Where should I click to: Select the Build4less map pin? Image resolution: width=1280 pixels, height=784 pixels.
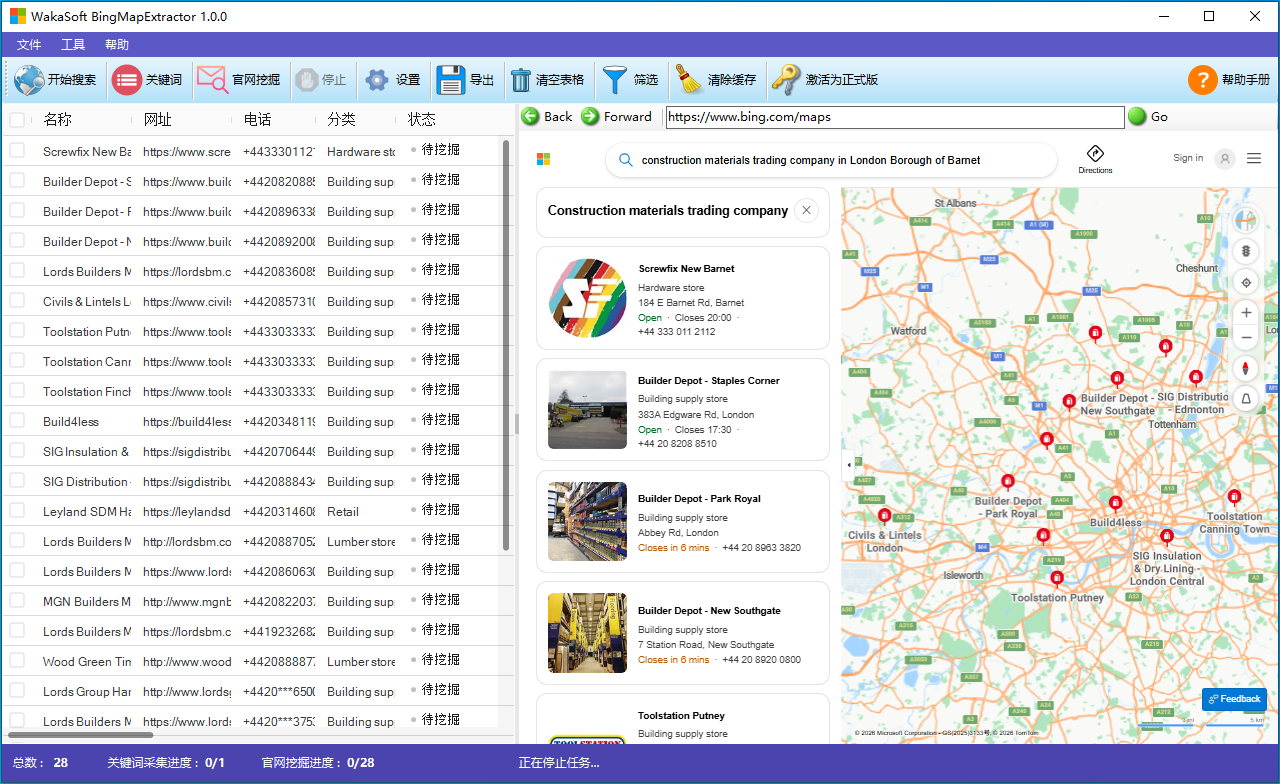coord(1115,503)
